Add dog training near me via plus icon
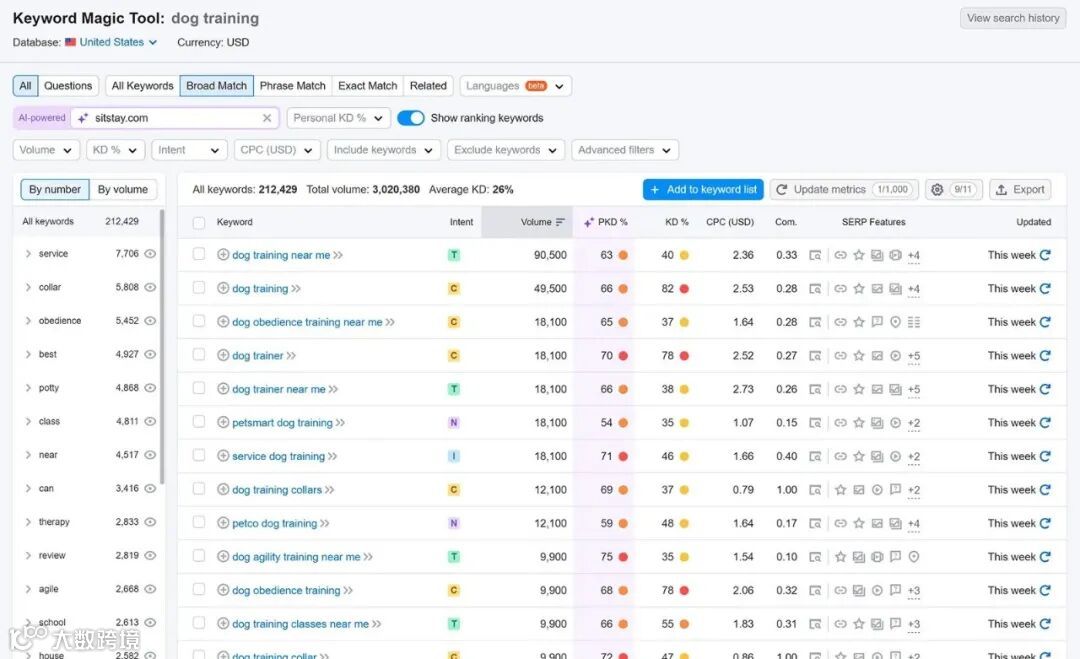 pos(223,255)
